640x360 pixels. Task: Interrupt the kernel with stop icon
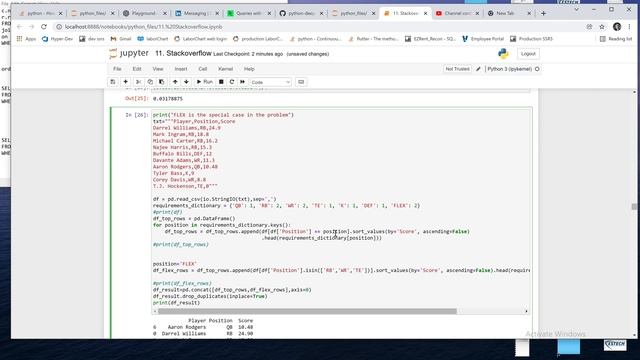point(221,82)
